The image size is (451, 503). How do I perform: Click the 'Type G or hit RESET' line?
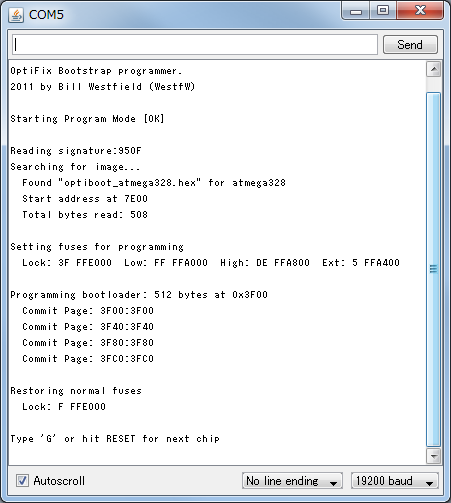pos(115,439)
